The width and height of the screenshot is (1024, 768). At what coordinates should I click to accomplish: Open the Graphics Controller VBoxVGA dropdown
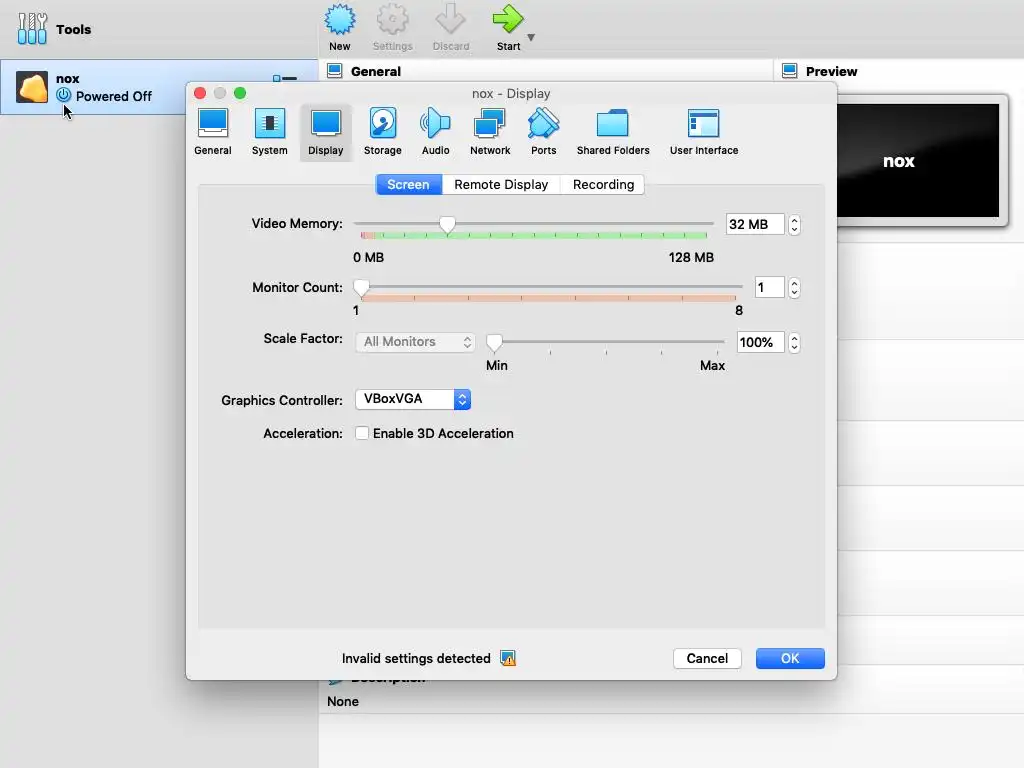(413, 399)
